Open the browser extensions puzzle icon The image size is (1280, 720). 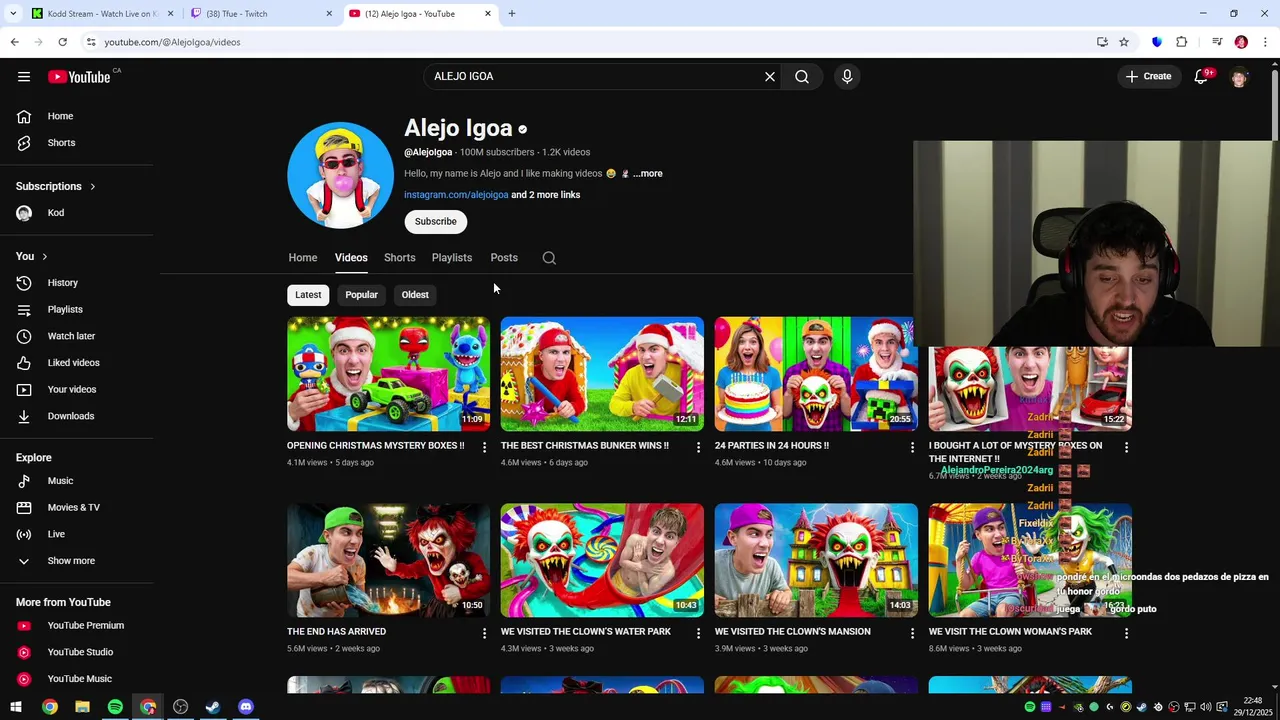1182,42
